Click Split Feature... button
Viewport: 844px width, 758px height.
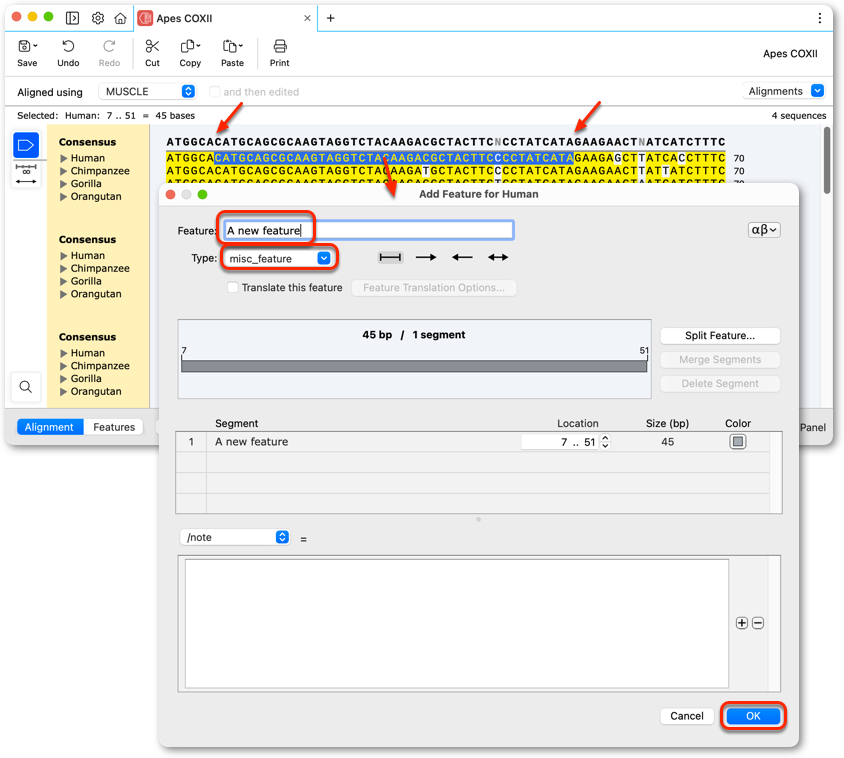coord(720,335)
